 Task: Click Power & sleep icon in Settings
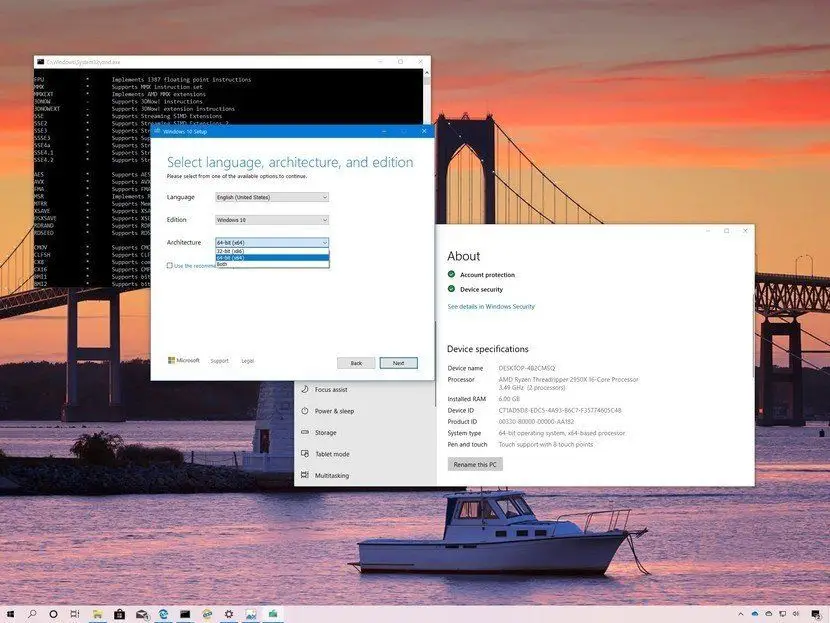(x=305, y=411)
